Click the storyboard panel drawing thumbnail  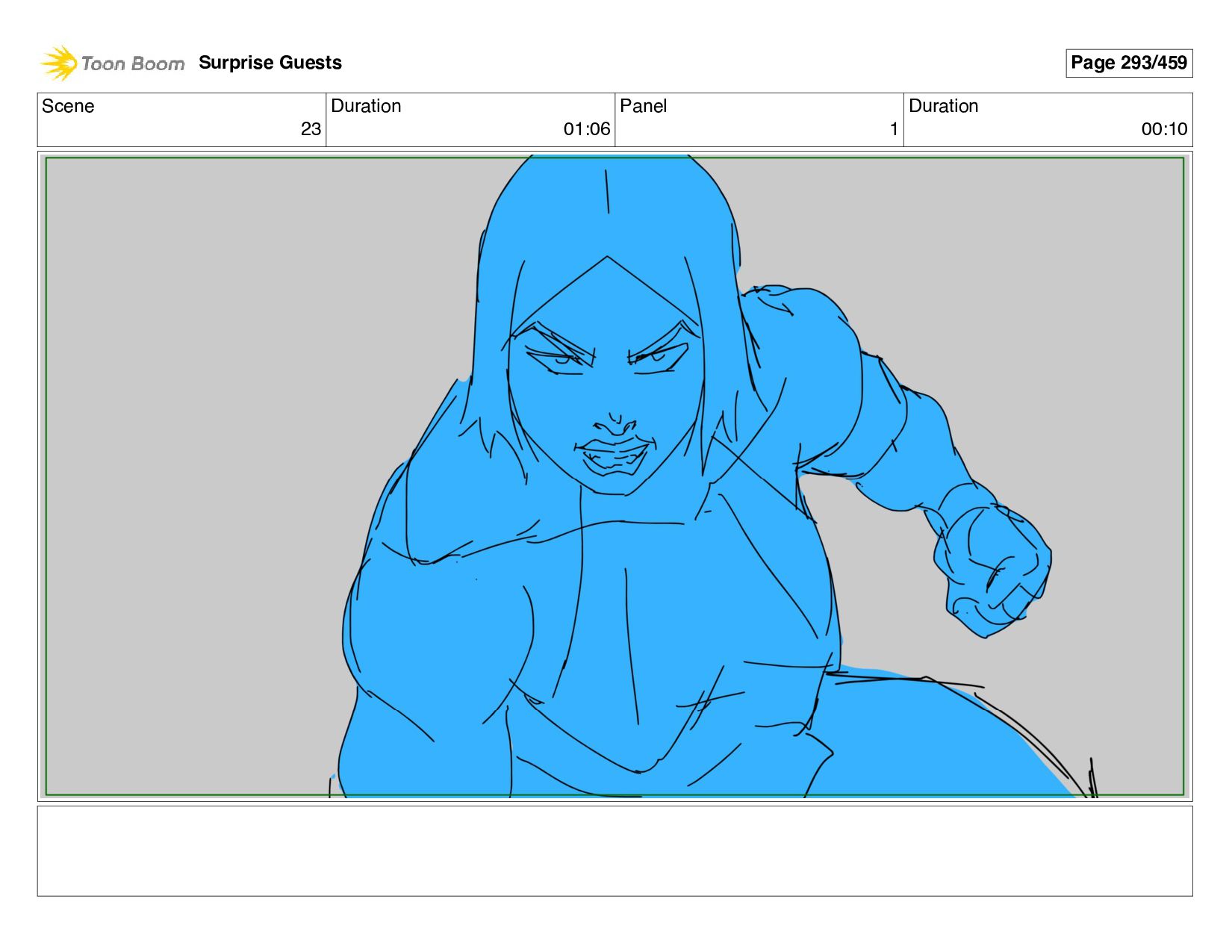pyautogui.click(x=615, y=476)
